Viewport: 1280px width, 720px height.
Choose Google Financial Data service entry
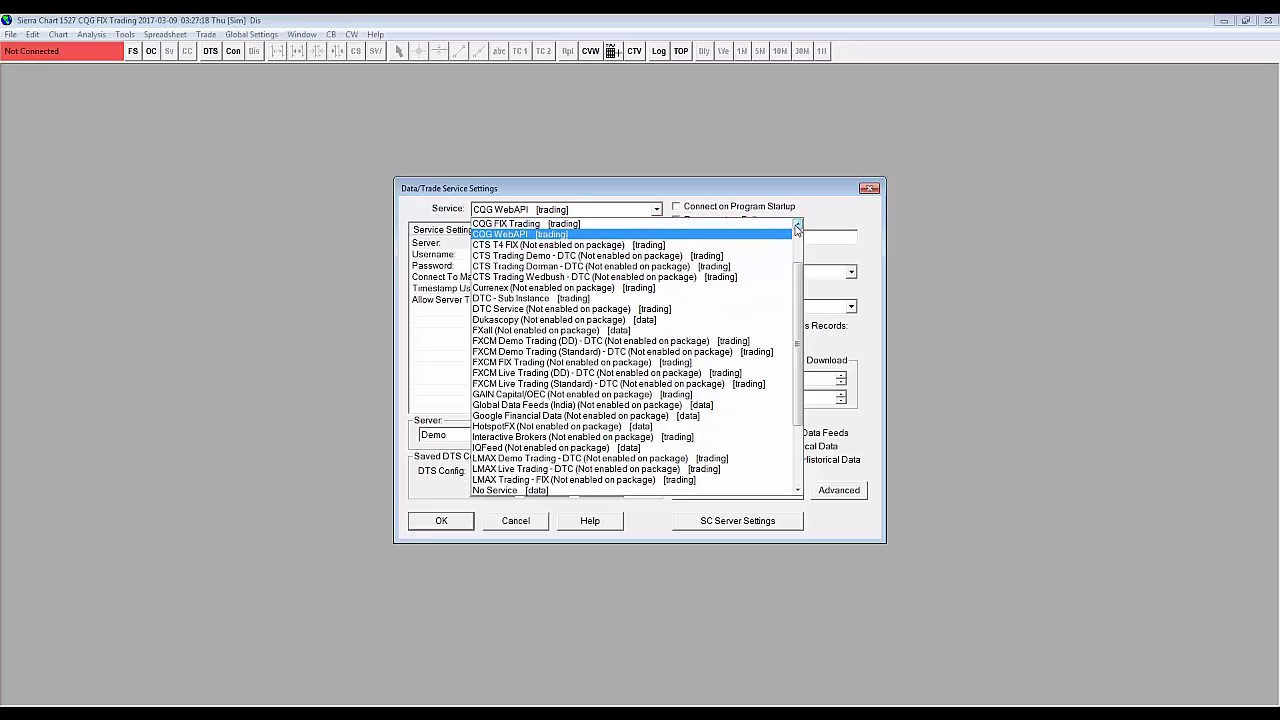click(x=632, y=416)
